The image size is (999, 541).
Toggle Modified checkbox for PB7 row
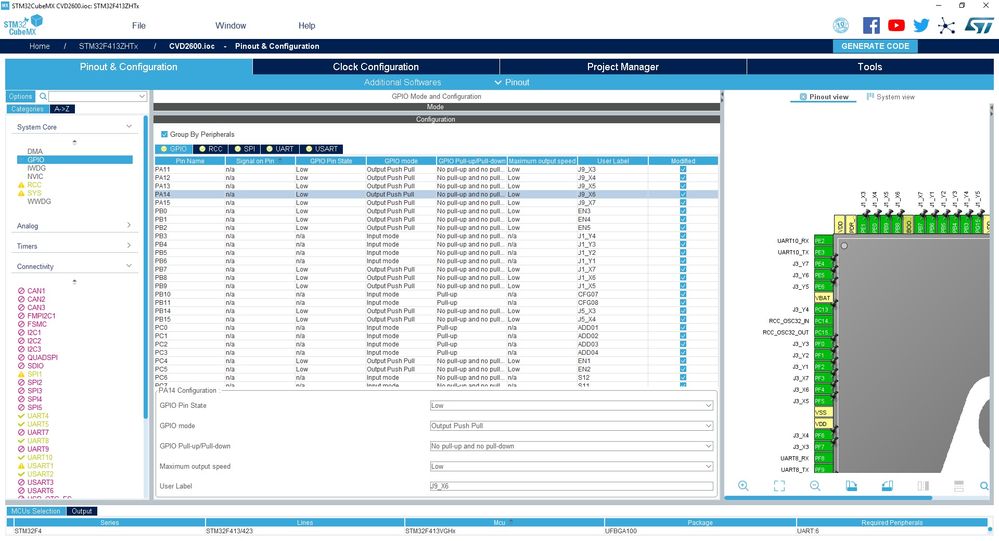683,270
